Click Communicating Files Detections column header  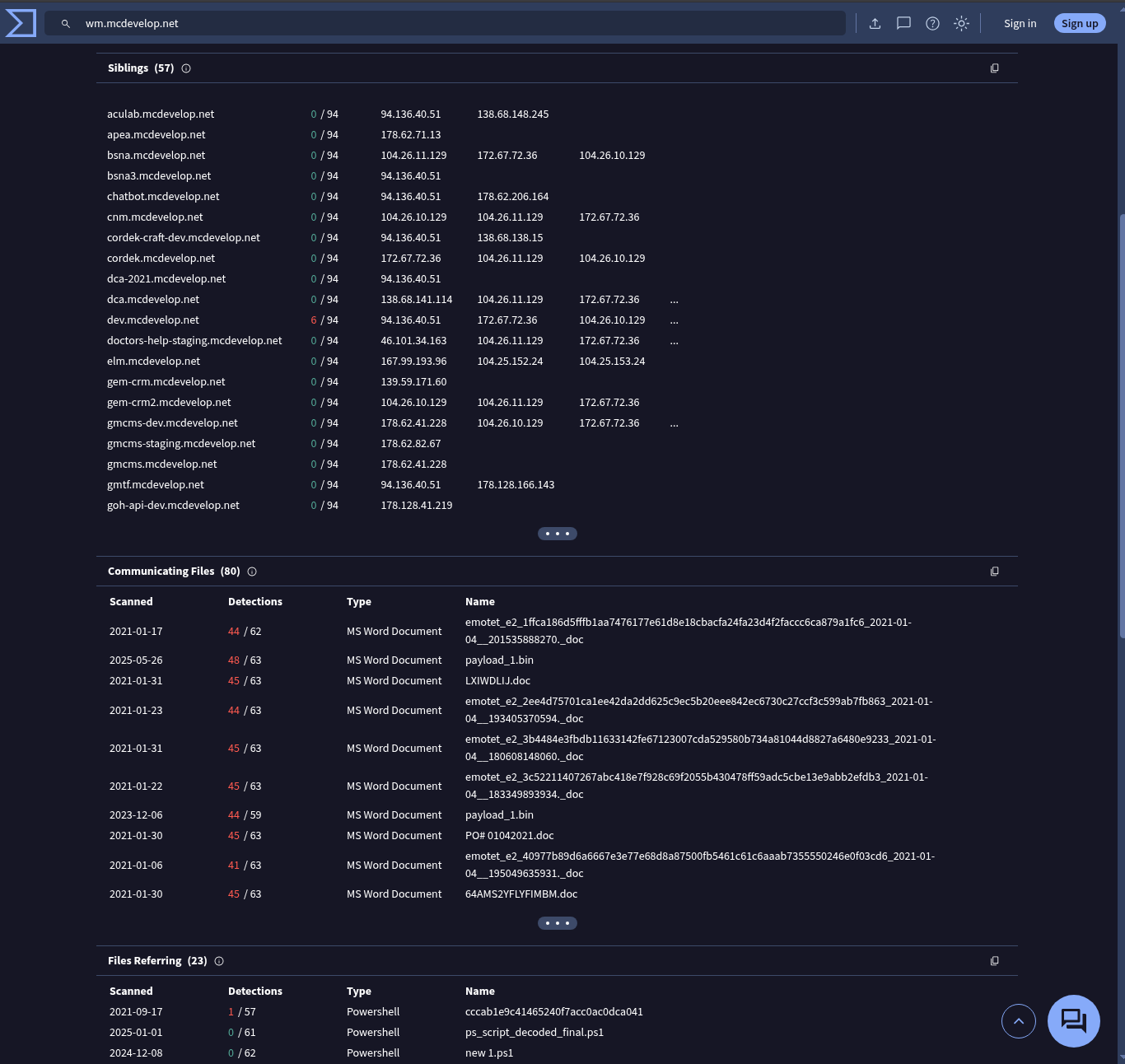pyautogui.click(x=255, y=602)
